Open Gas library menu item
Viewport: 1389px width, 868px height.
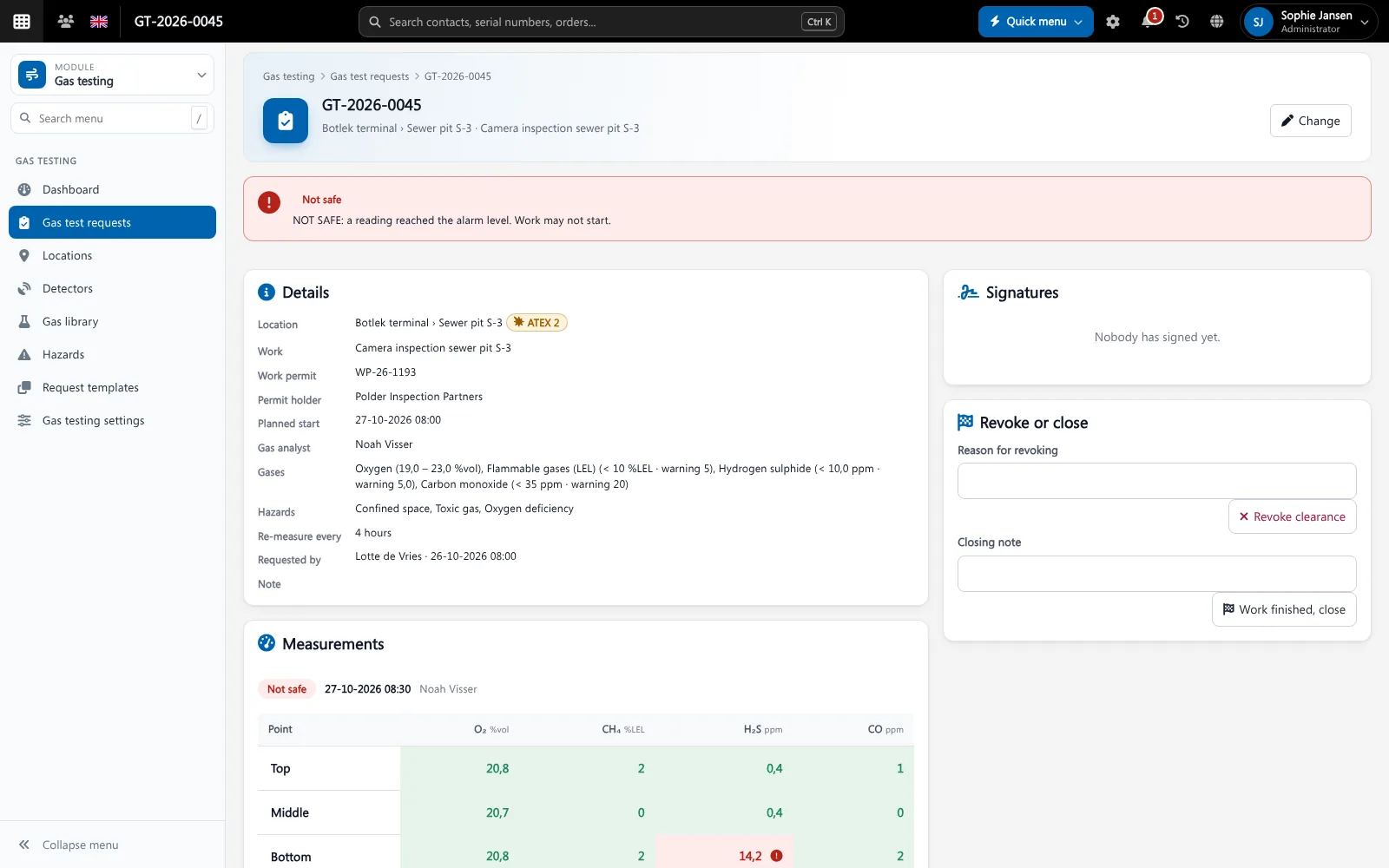click(112, 321)
